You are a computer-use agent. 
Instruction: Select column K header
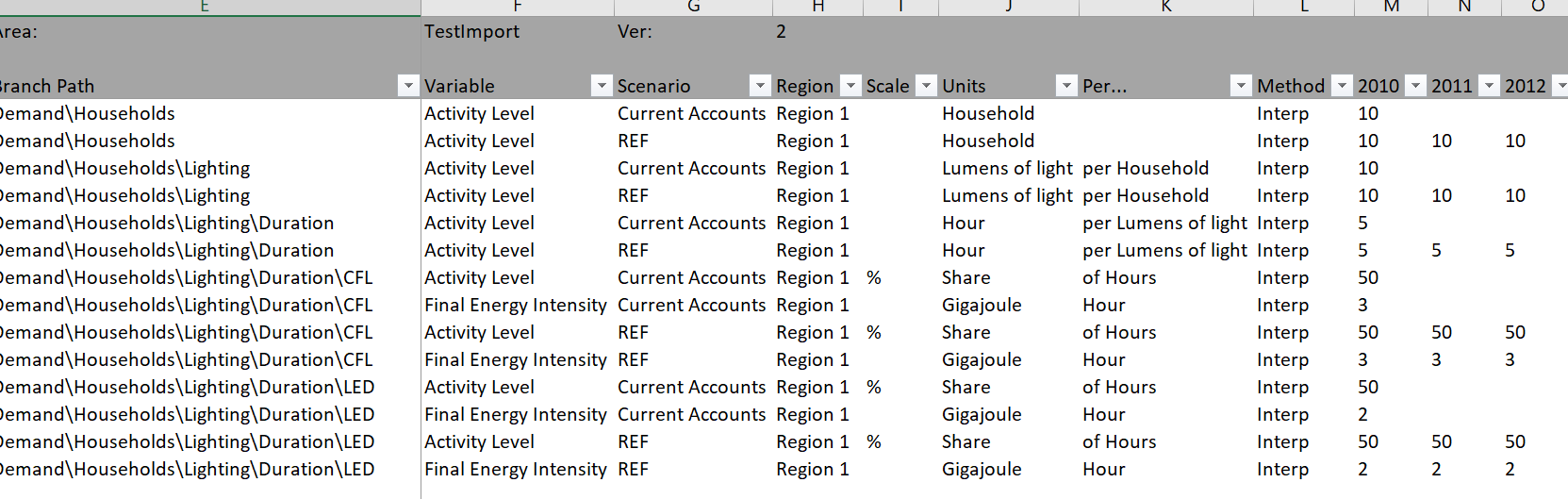pyautogui.click(x=1166, y=7)
